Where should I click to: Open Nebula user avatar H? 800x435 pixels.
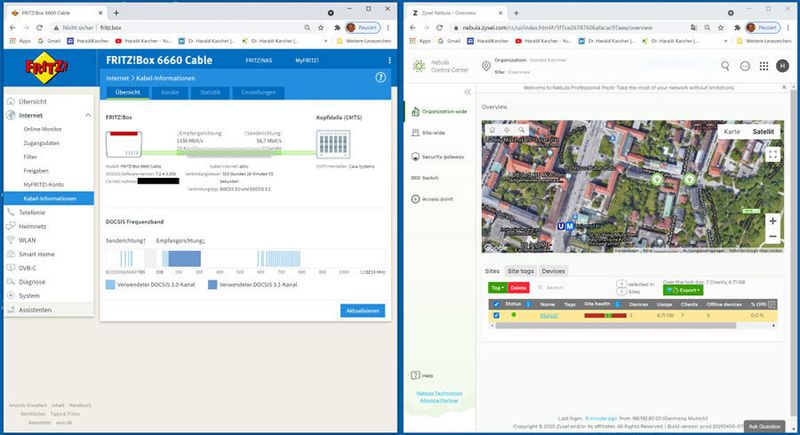pyautogui.click(x=782, y=65)
